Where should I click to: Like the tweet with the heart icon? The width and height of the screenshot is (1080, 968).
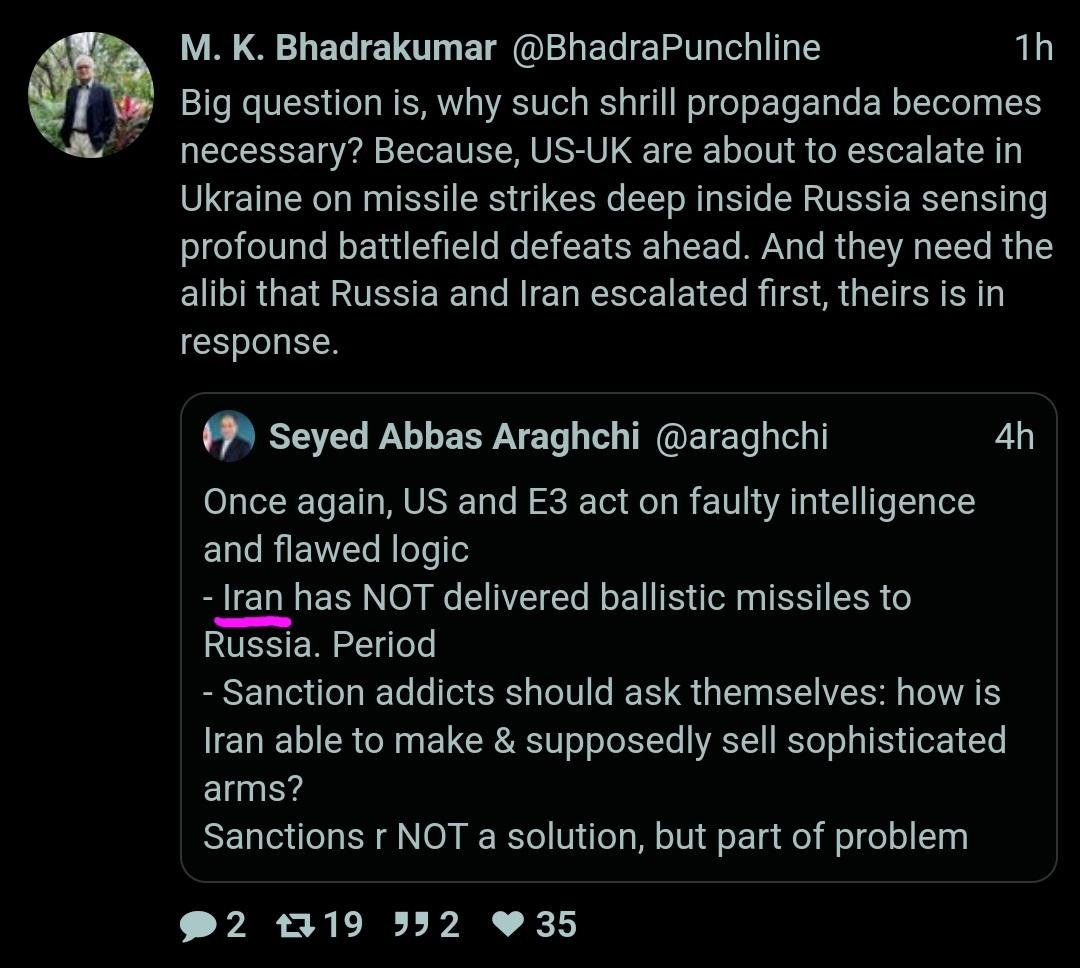pyautogui.click(x=510, y=925)
